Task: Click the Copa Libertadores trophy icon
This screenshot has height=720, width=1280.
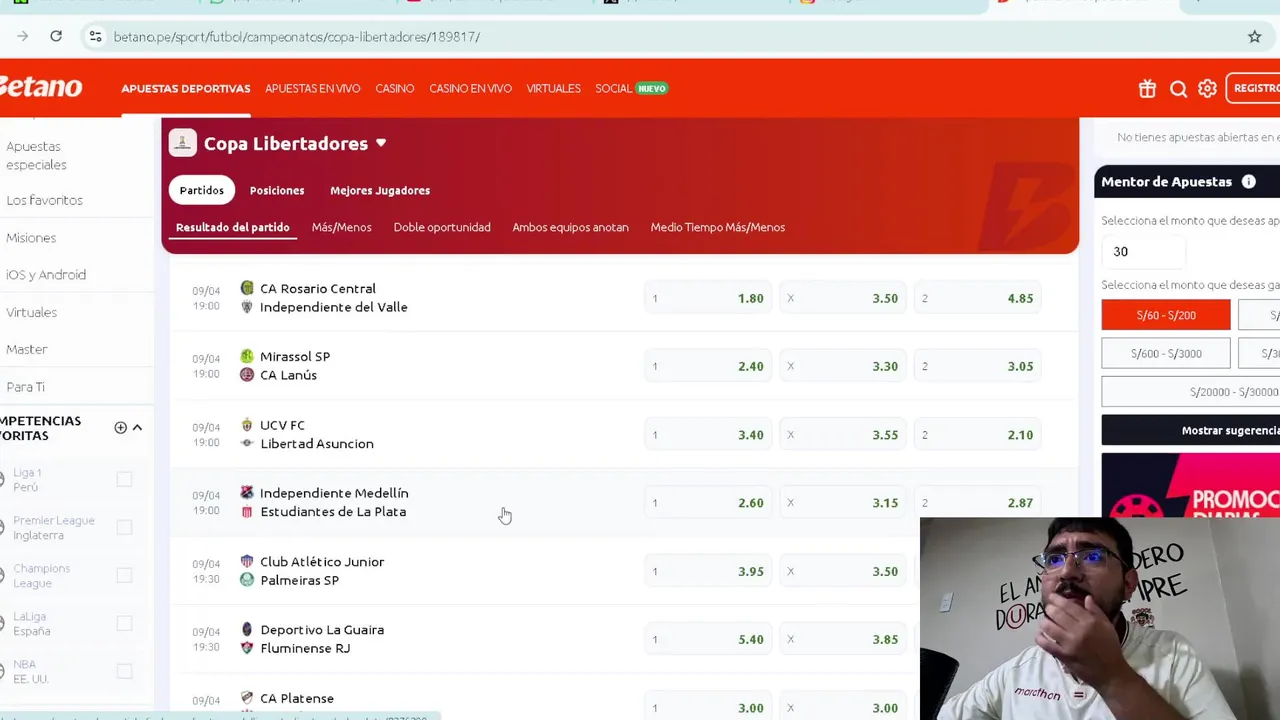Action: (x=182, y=143)
